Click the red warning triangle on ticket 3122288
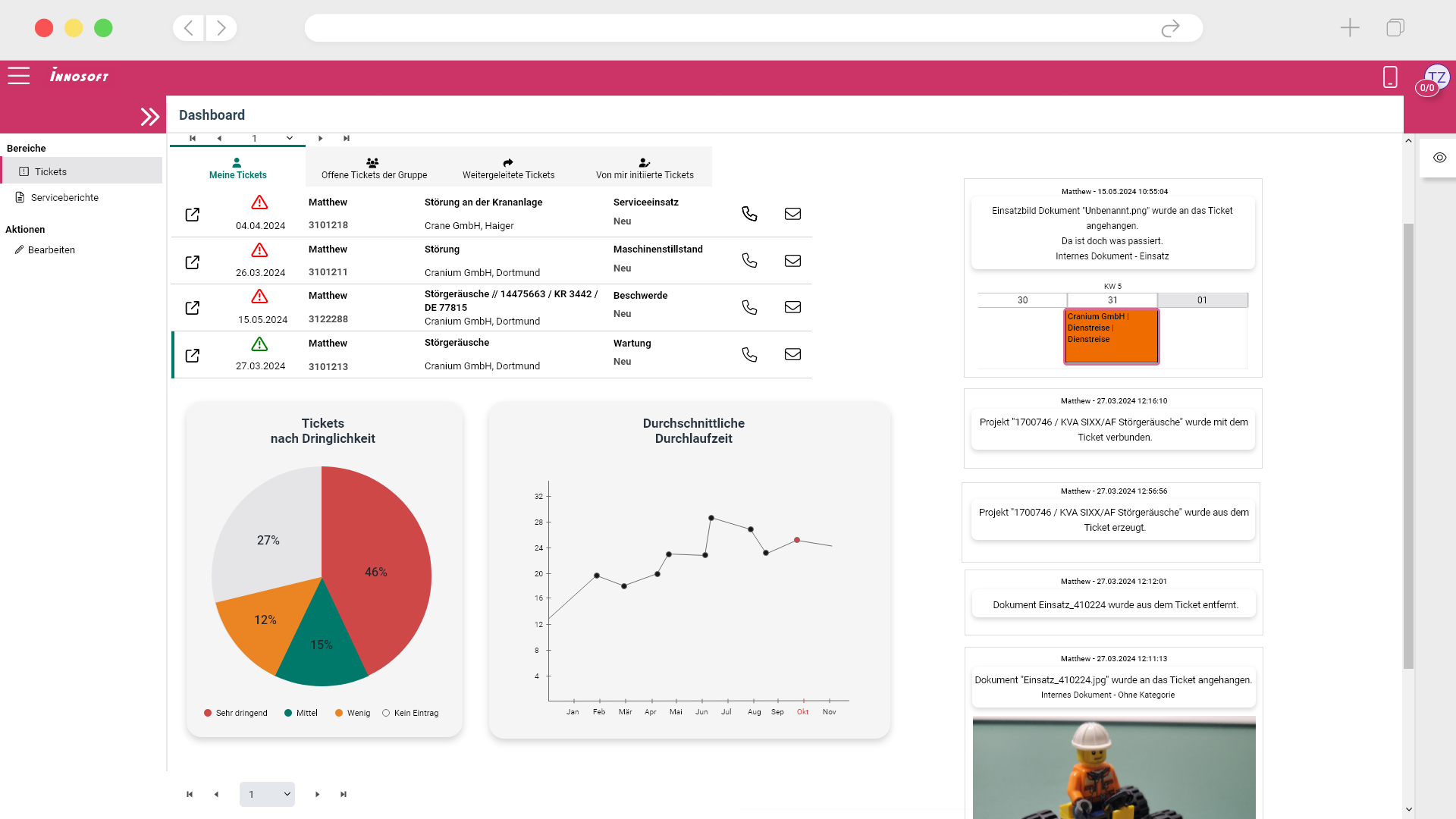1456x819 pixels. coord(259,296)
